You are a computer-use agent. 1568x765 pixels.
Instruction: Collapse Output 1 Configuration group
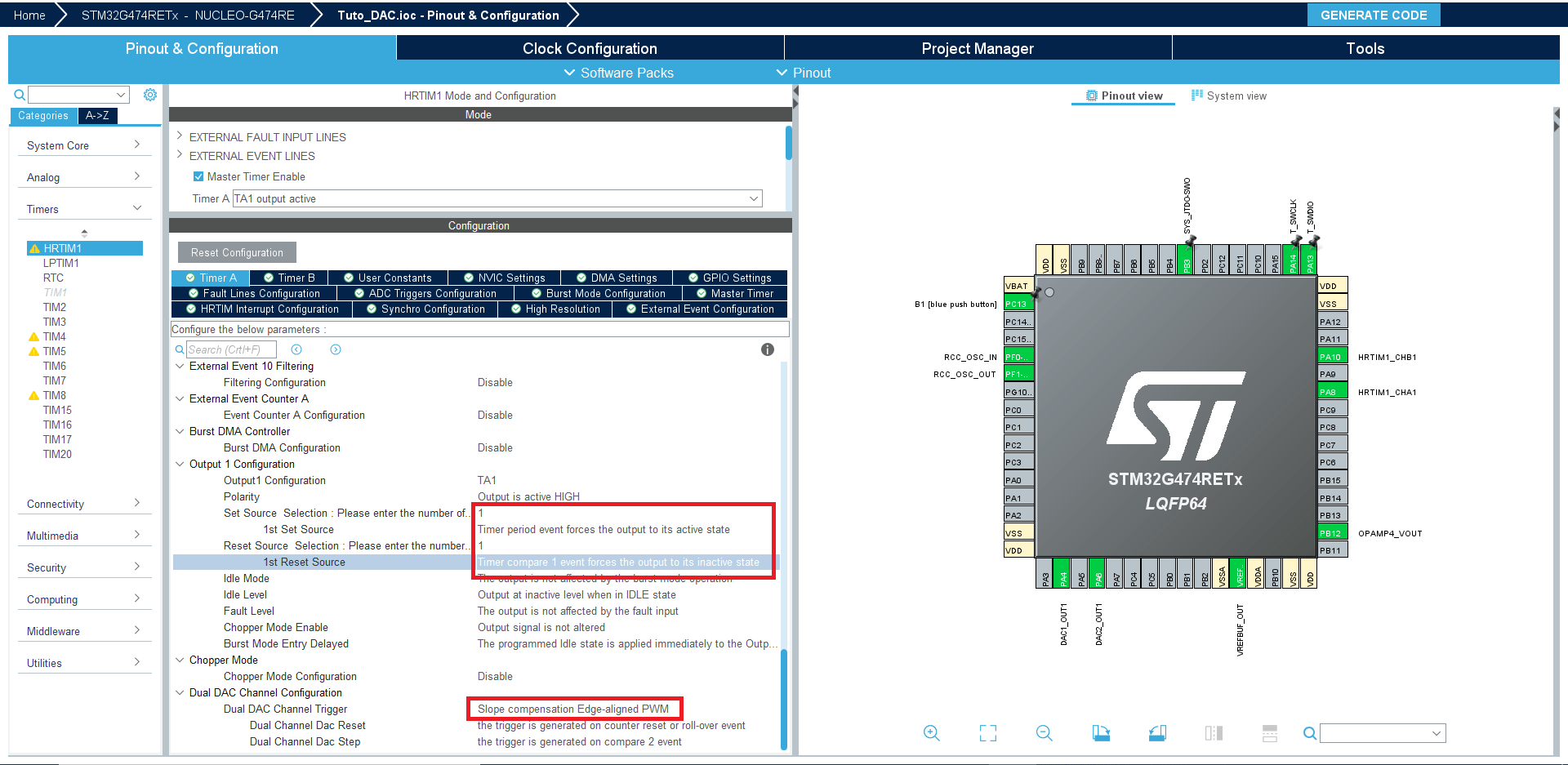(180, 464)
